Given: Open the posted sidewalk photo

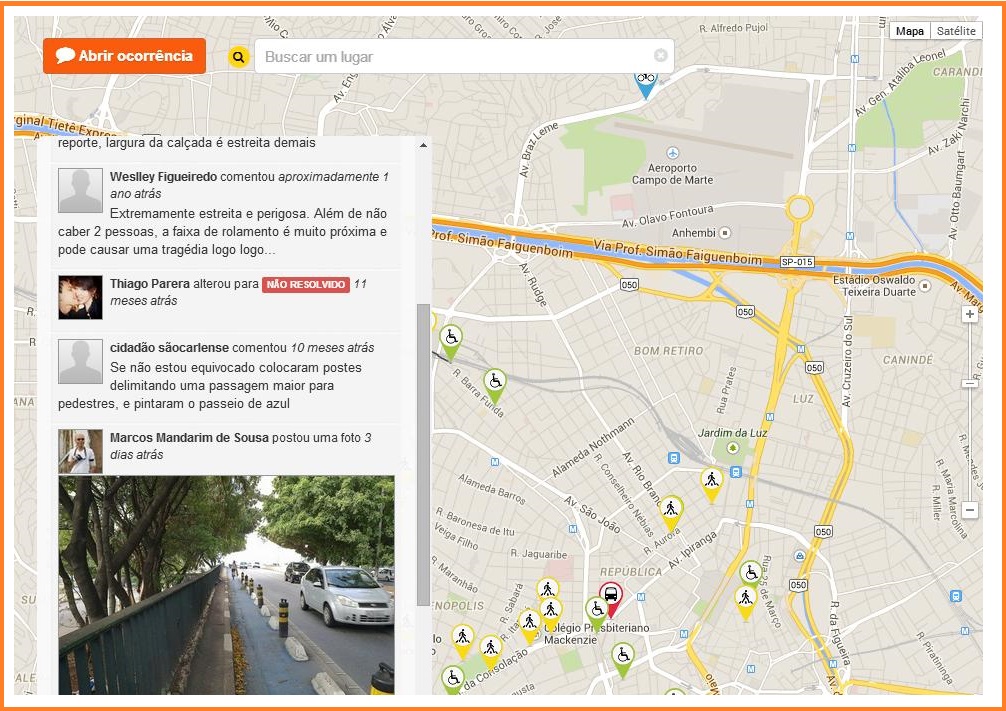Looking at the screenshot, I should [226, 584].
